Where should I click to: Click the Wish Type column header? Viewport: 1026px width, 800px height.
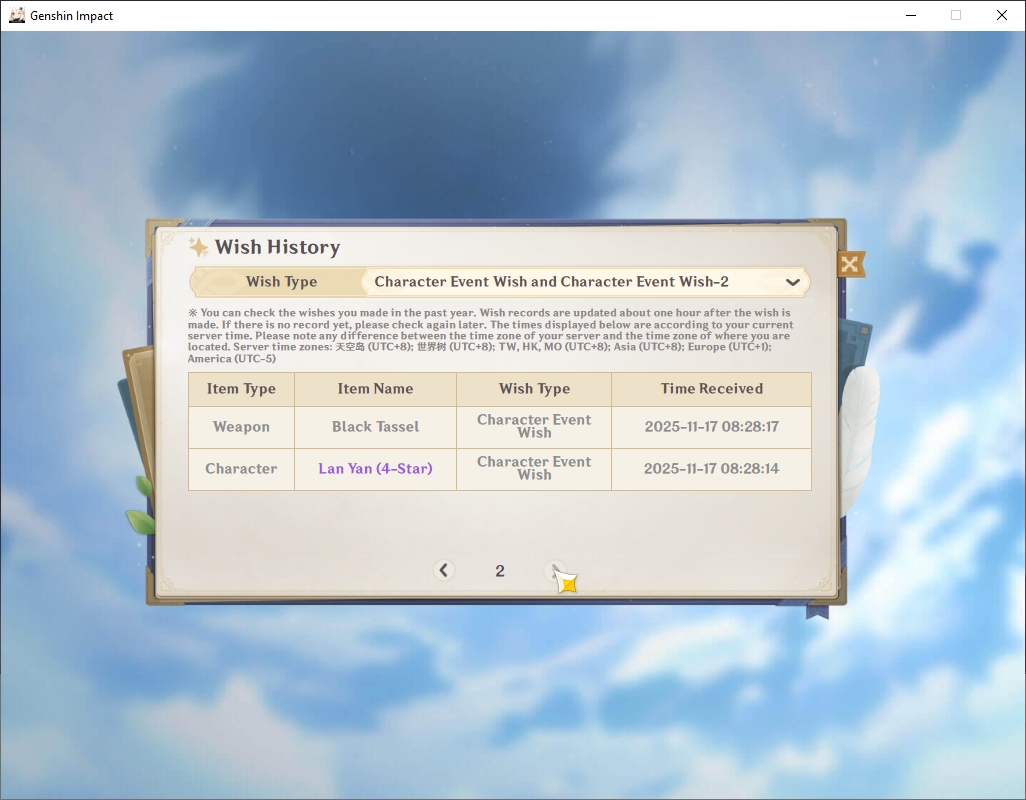[534, 389]
